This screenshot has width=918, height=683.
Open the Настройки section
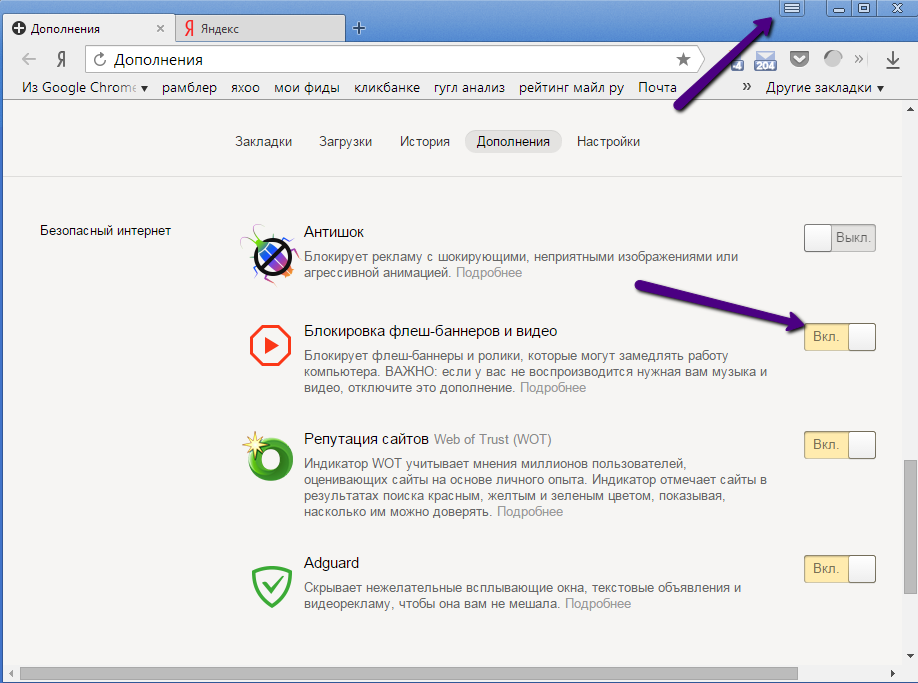608,142
